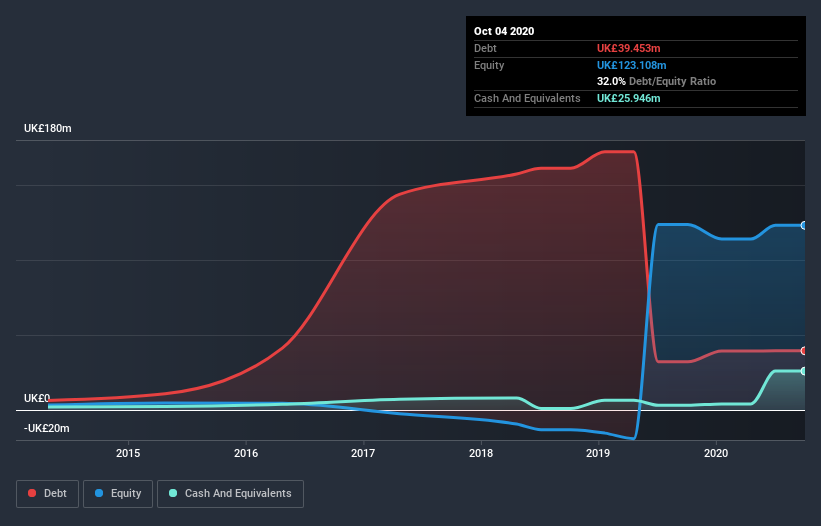Click Cash And Equivalents label in tooltip
821x526 pixels.
pyautogui.click(x=527, y=98)
